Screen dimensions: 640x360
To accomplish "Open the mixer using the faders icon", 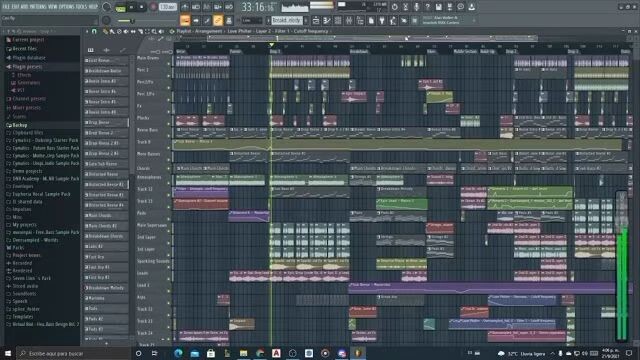I will point(349,20).
